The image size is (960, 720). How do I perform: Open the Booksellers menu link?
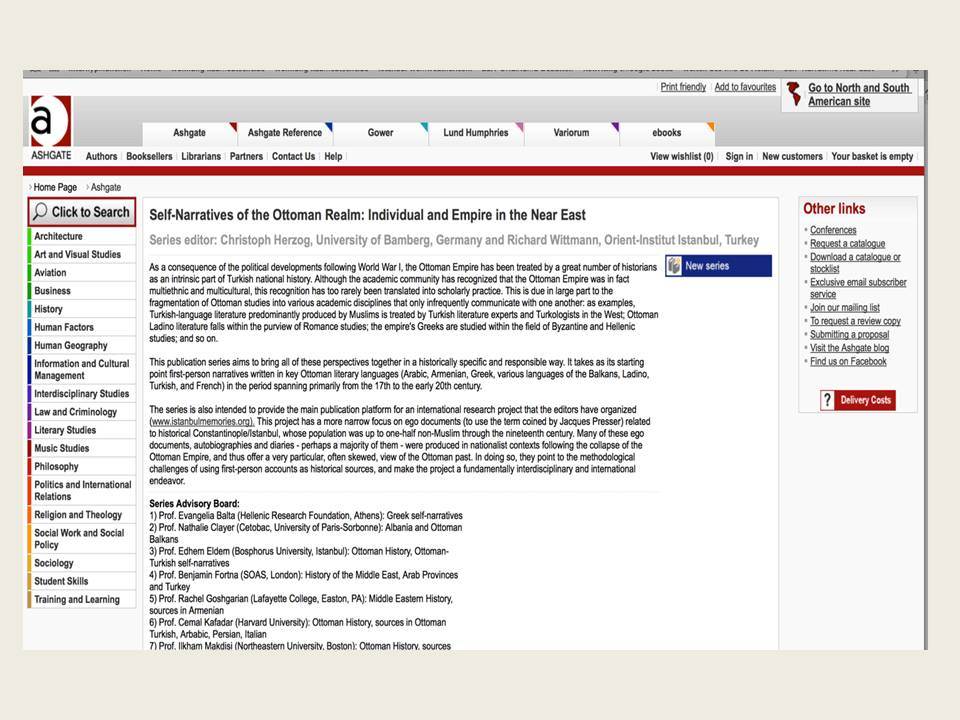pyautogui.click(x=149, y=157)
